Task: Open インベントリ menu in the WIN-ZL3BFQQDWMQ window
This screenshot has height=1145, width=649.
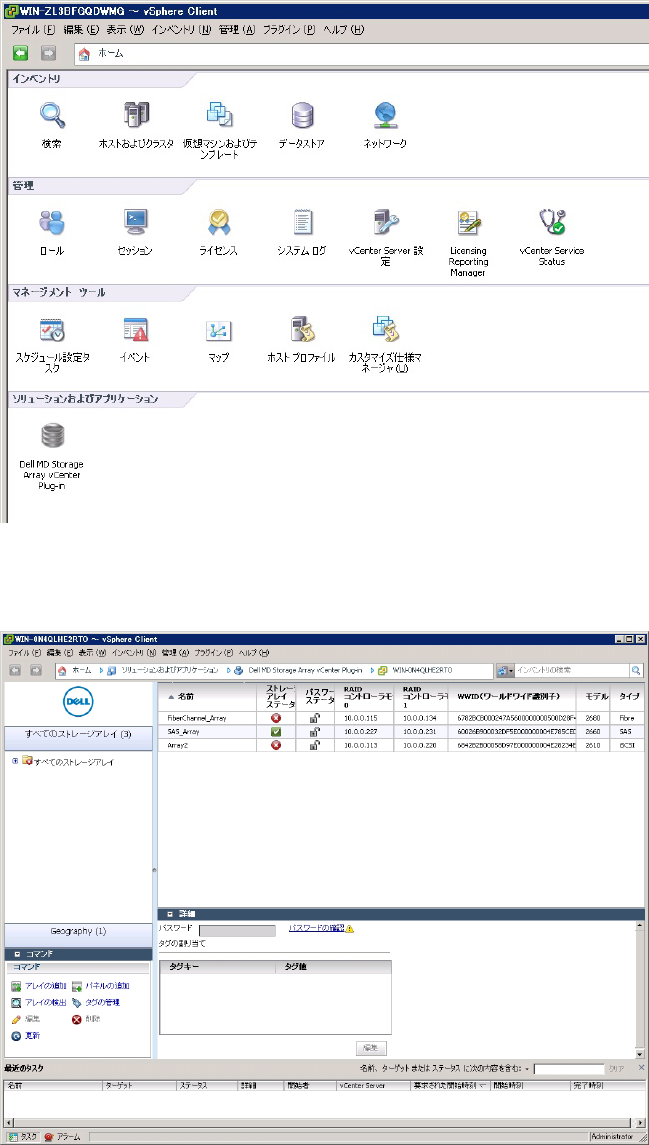Action: [x=181, y=31]
